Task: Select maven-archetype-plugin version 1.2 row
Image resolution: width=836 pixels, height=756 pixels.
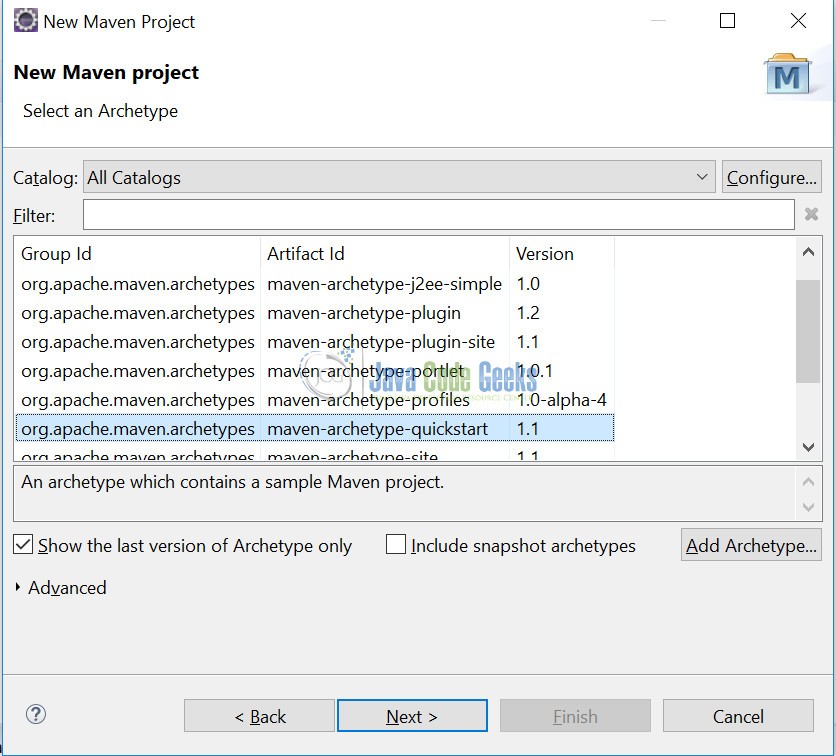Action: click(x=315, y=313)
